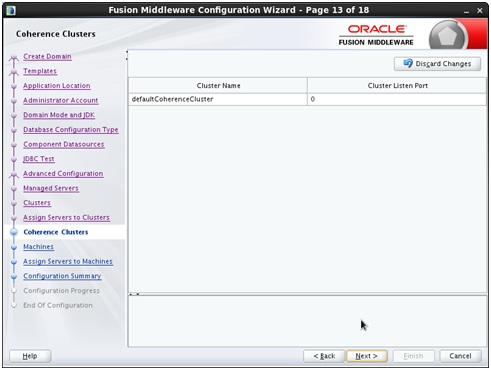Go to Managed Servers step

51,188
